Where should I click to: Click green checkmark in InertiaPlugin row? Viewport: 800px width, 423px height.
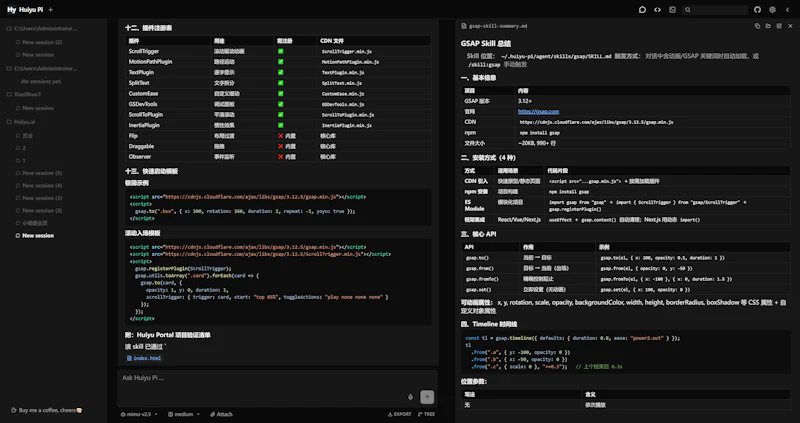pos(281,126)
